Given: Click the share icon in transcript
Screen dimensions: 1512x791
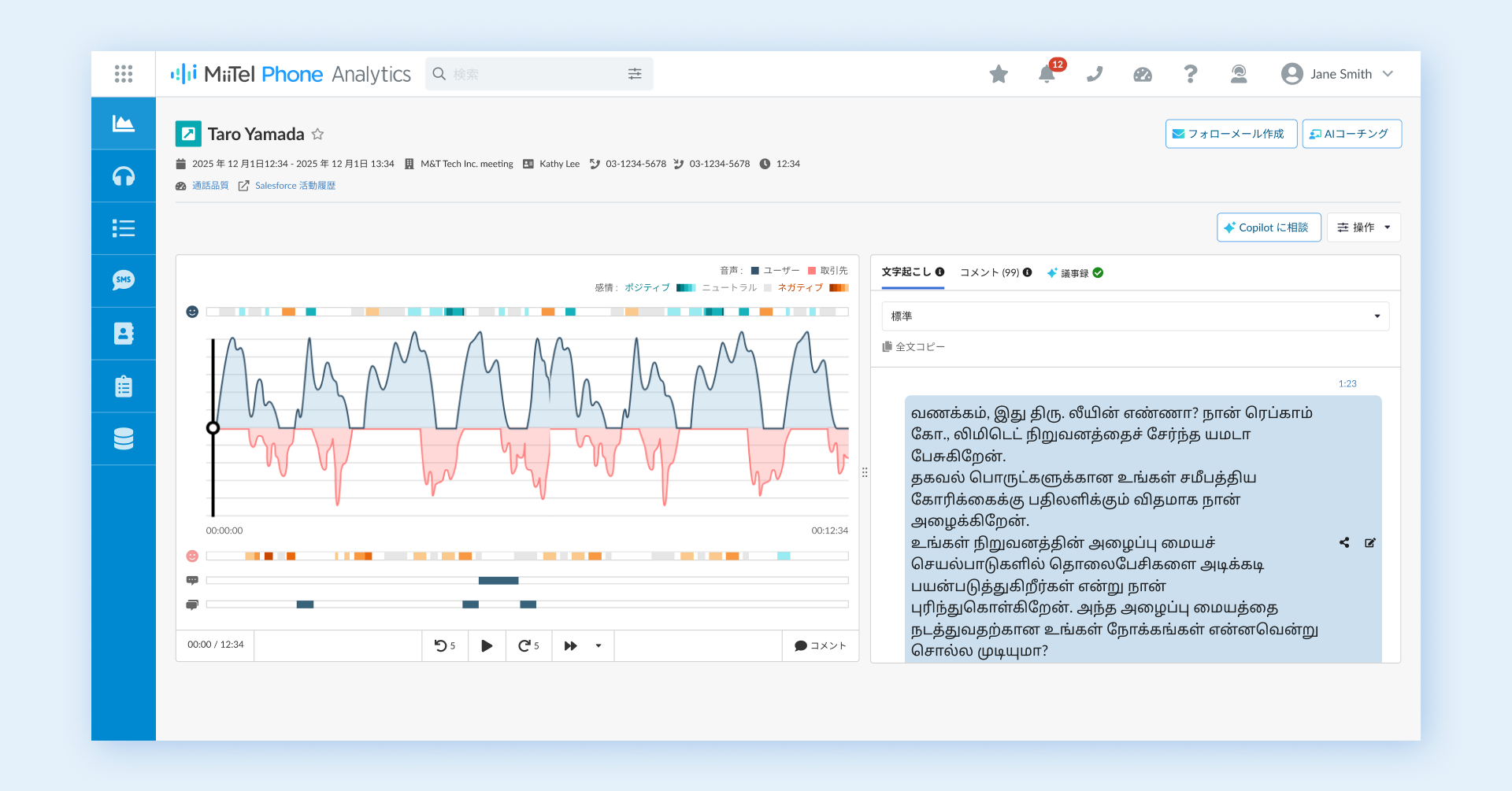Looking at the screenshot, I should tap(1344, 543).
